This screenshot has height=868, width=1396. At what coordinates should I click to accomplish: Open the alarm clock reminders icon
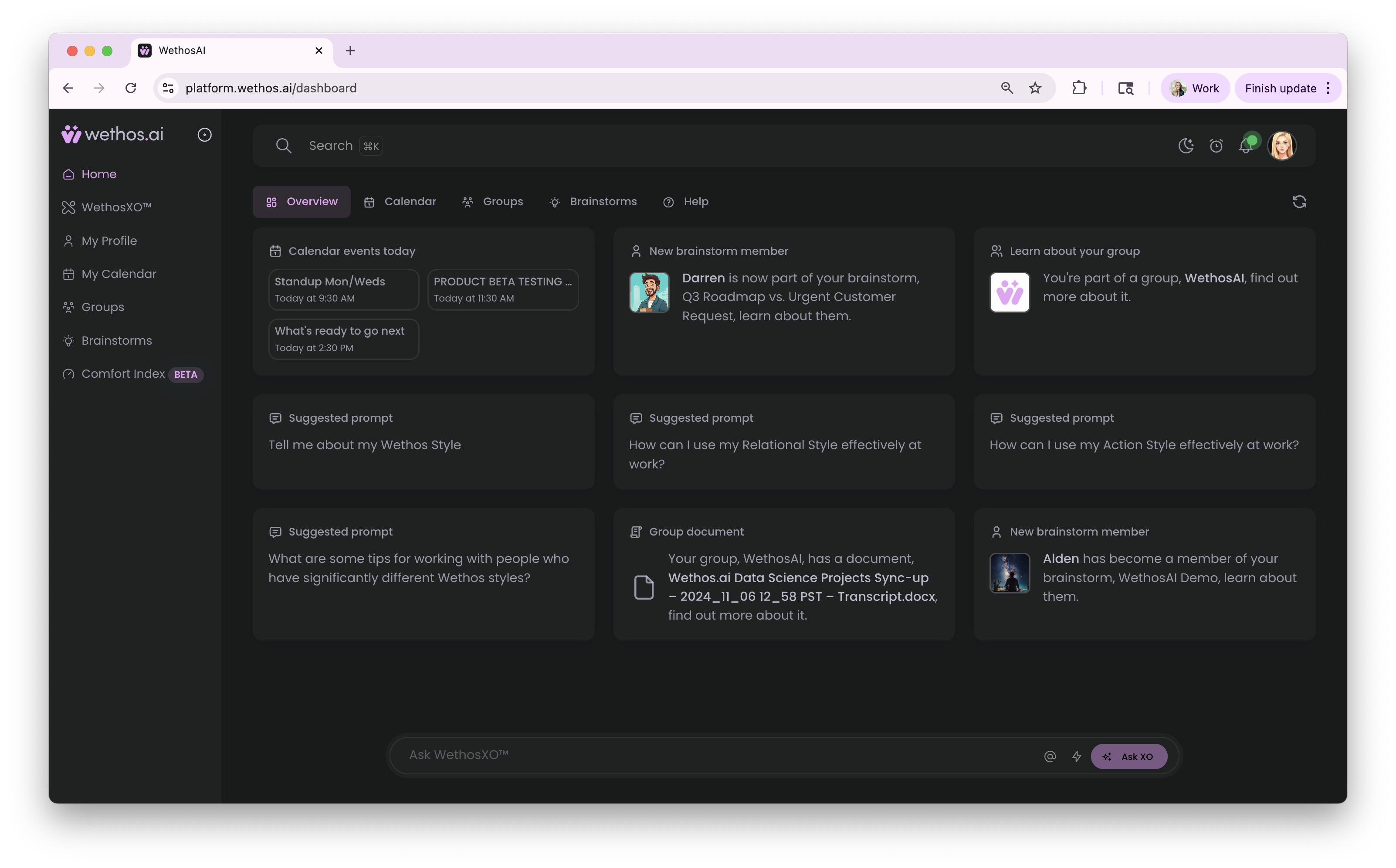point(1216,146)
